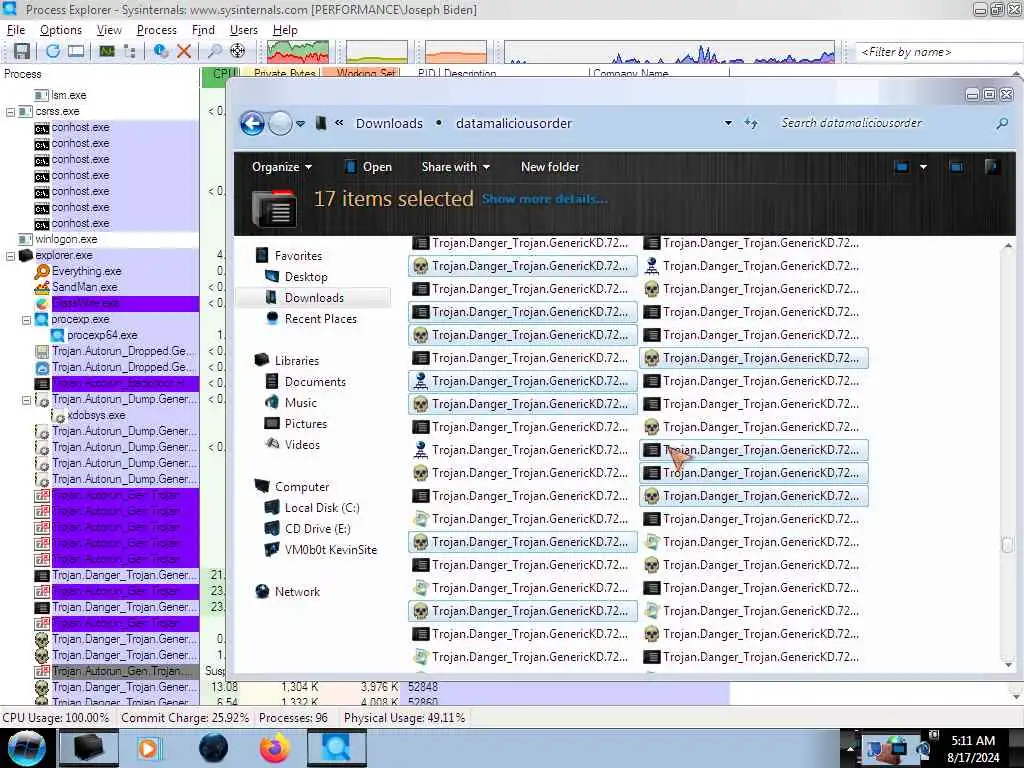Select Network in the navigation pane
The width and height of the screenshot is (1024, 768).
click(x=297, y=592)
